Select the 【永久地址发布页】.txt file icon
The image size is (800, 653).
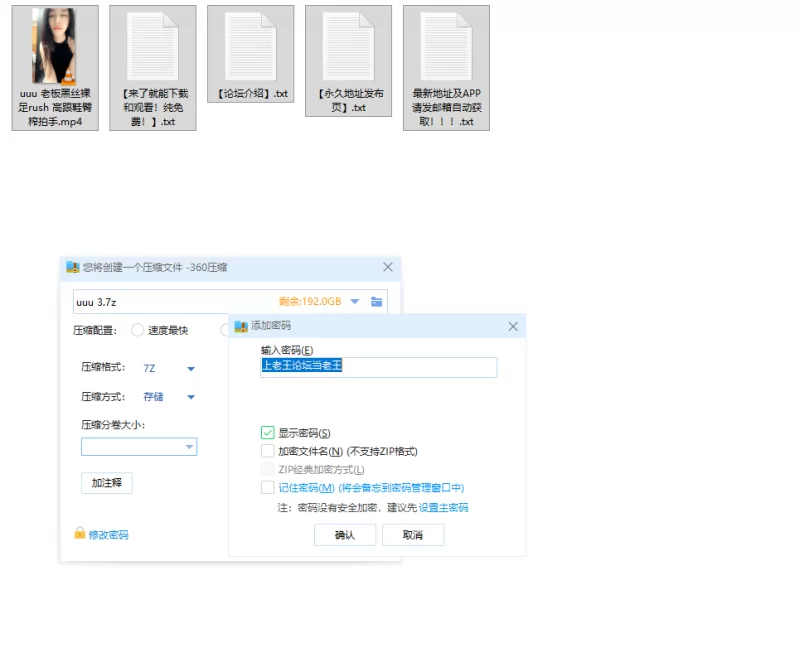[347, 46]
